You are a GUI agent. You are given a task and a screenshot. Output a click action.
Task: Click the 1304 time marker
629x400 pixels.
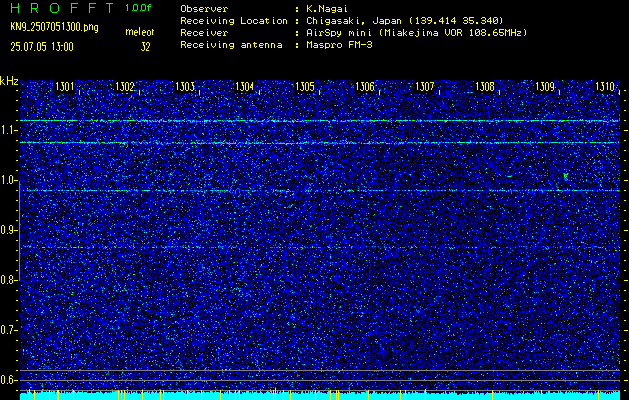click(245, 86)
